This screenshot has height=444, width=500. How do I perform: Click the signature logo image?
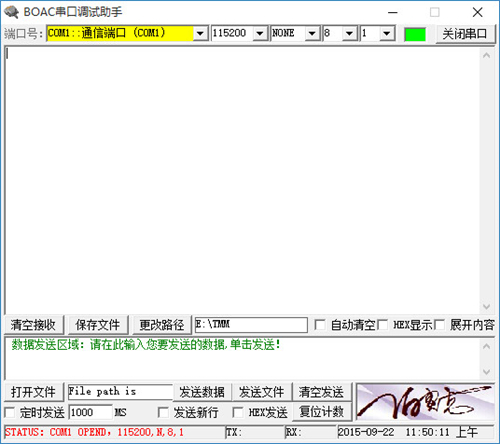(x=426, y=402)
